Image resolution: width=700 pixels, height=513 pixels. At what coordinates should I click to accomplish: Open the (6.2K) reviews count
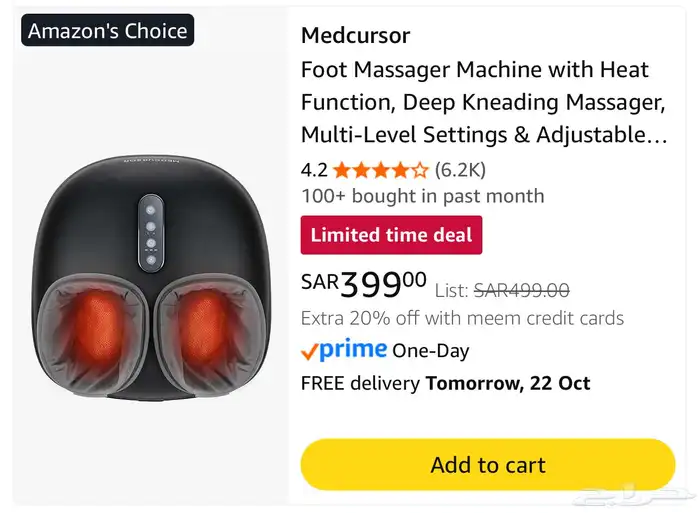click(x=460, y=169)
